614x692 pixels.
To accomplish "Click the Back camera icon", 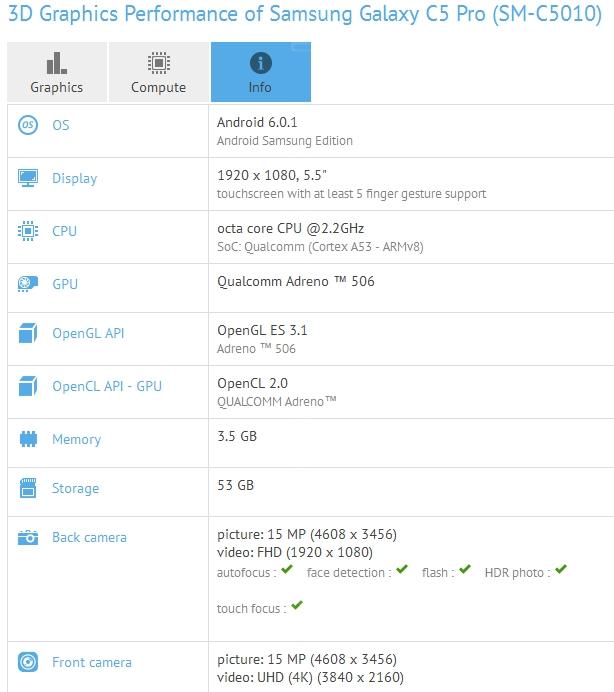I will coord(28,538).
